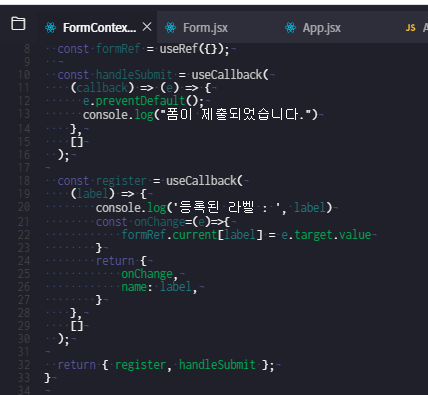Click the React icon on FormContex... tab
The image size is (428, 395).
(51, 28)
